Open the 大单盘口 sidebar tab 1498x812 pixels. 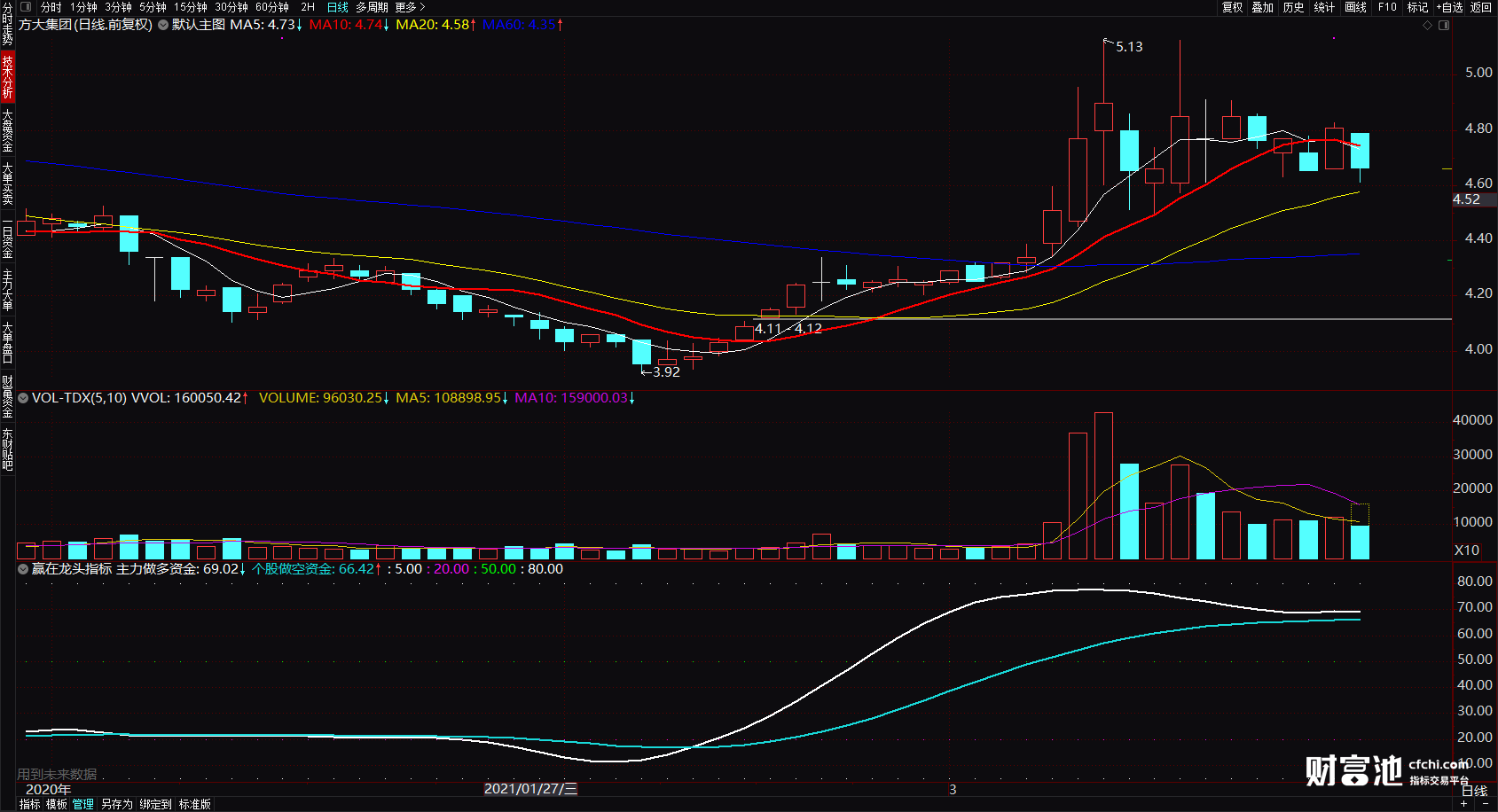click(x=7, y=343)
